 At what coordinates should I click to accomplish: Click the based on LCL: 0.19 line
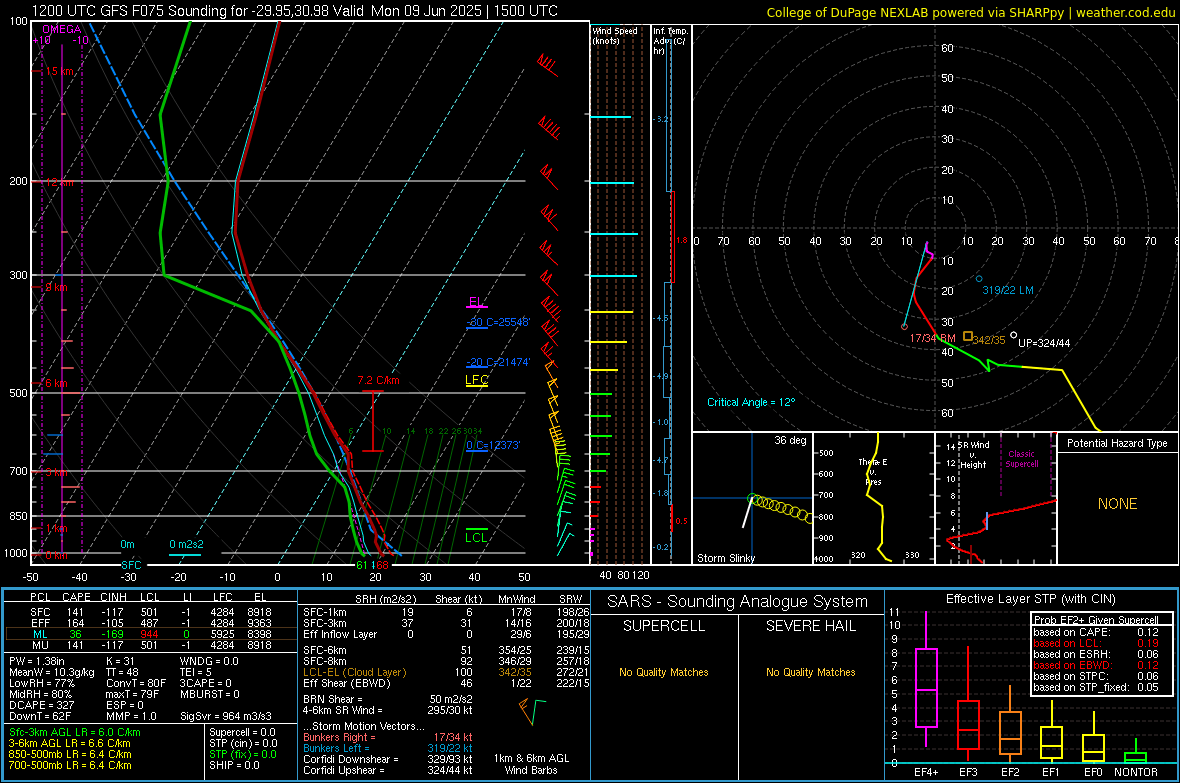tap(1096, 643)
